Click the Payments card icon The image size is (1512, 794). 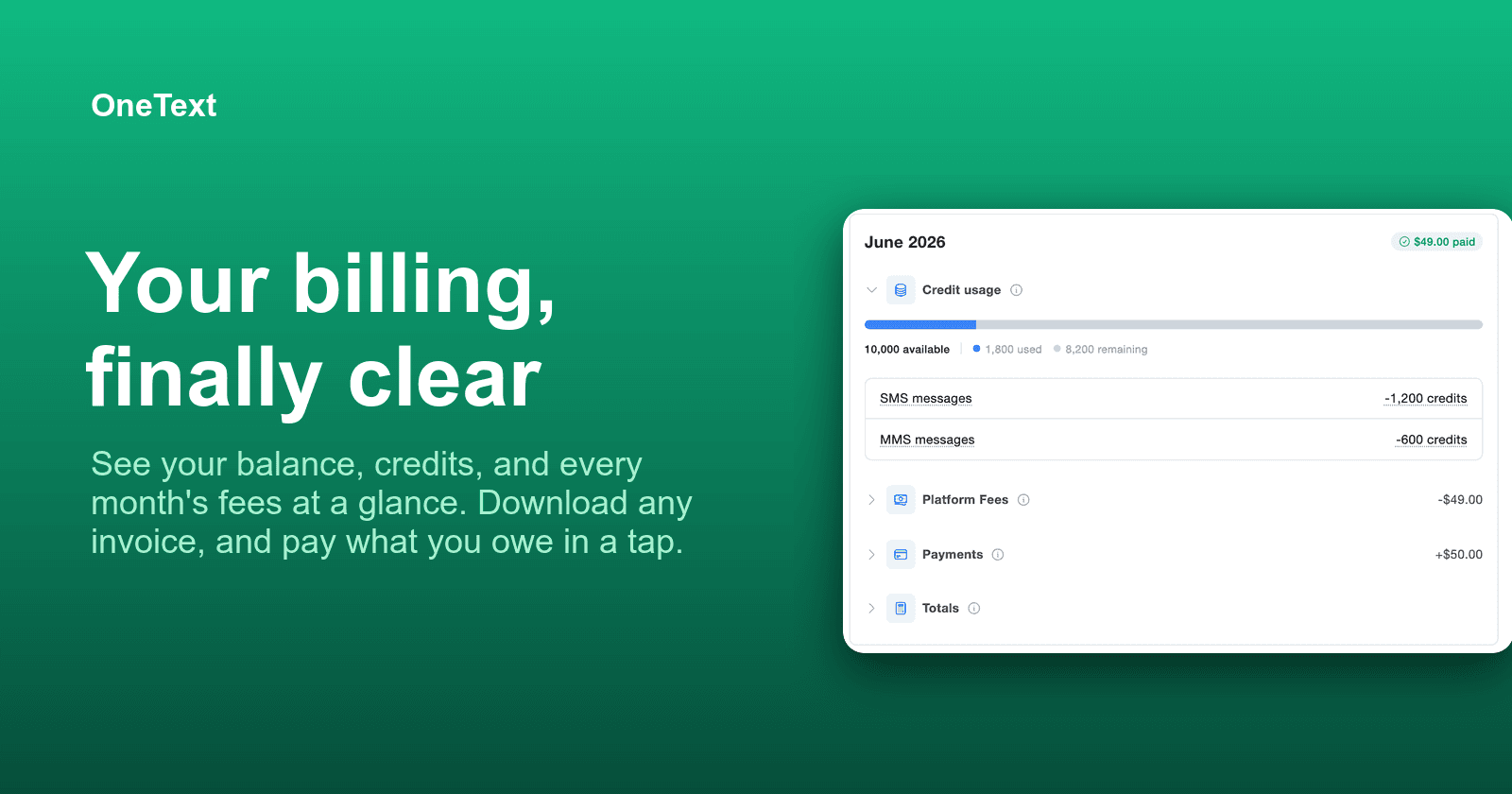901,555
